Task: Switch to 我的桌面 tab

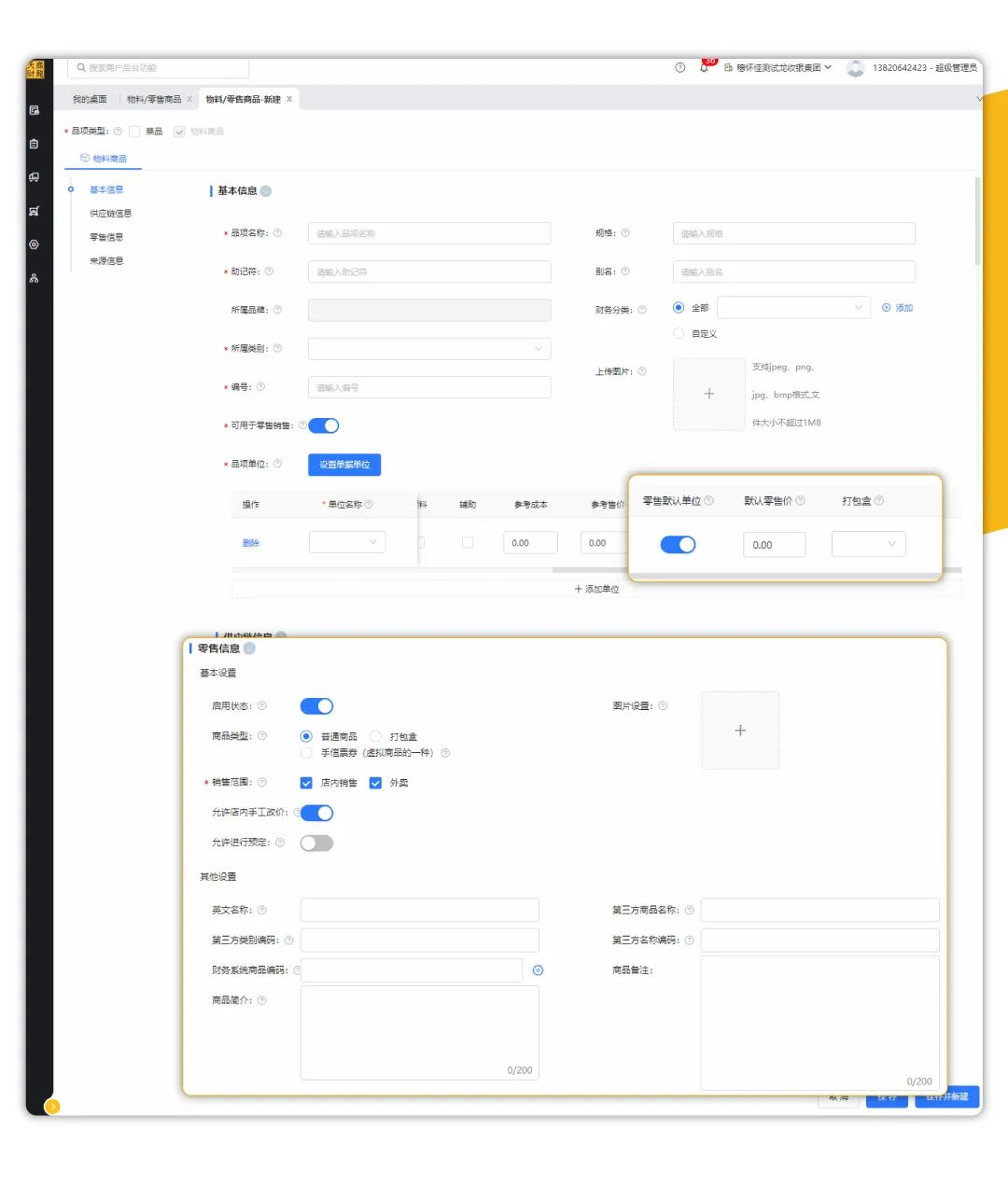Action: coord(90,99)
